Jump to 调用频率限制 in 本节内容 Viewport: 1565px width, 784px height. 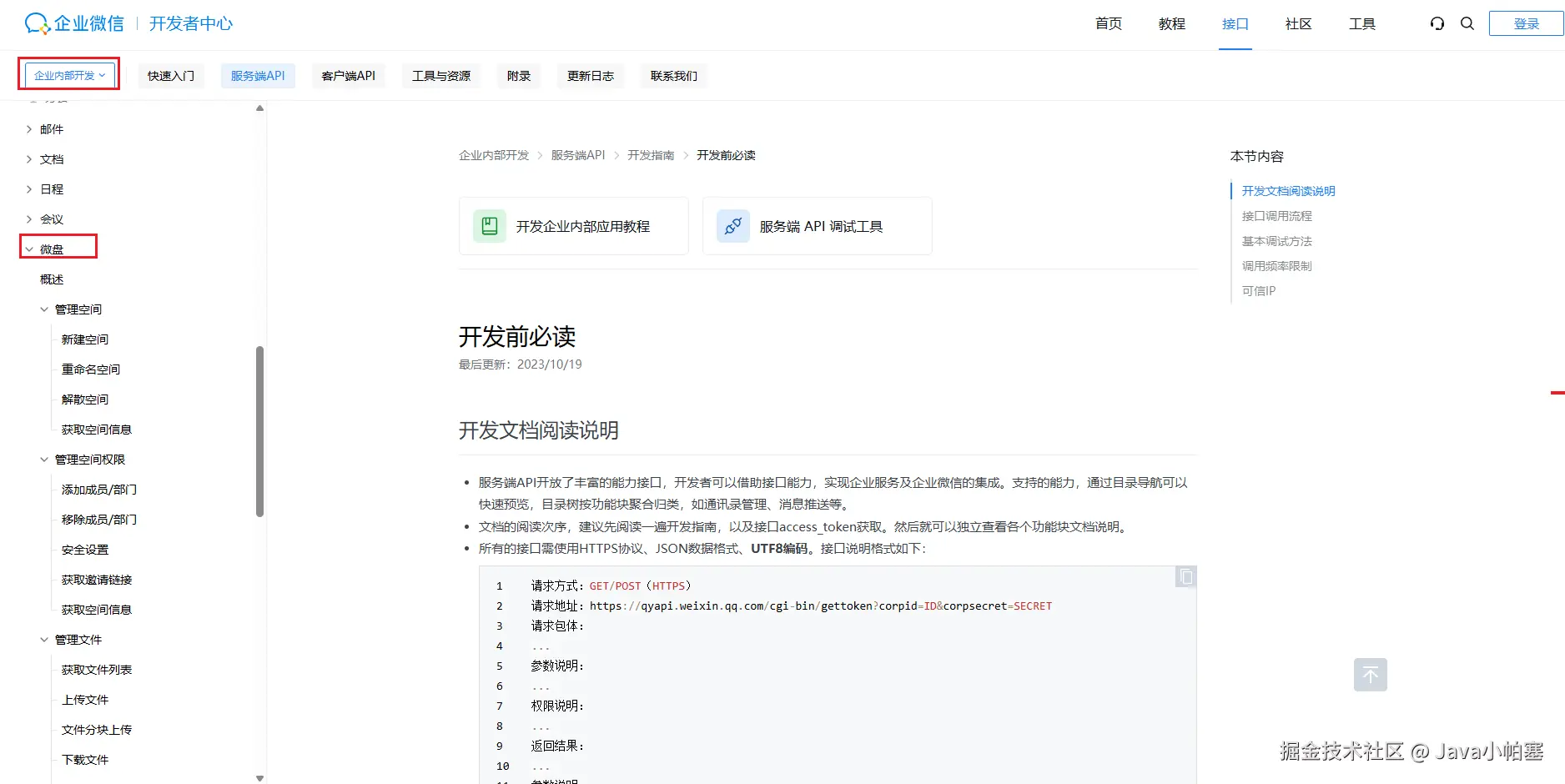click(1276, 265)
